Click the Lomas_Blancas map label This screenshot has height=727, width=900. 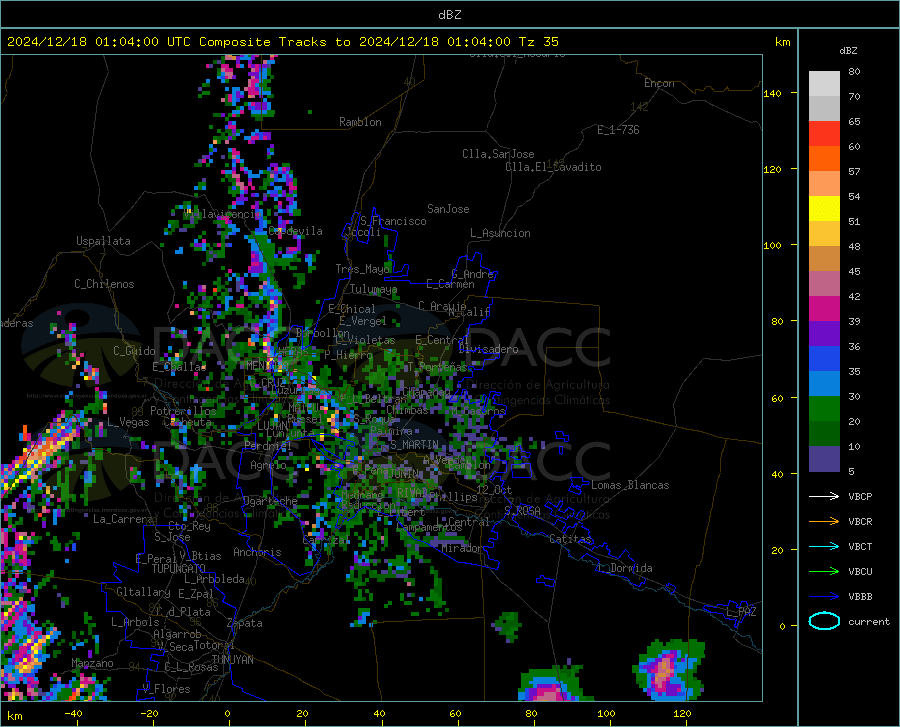tap(630, 485)
